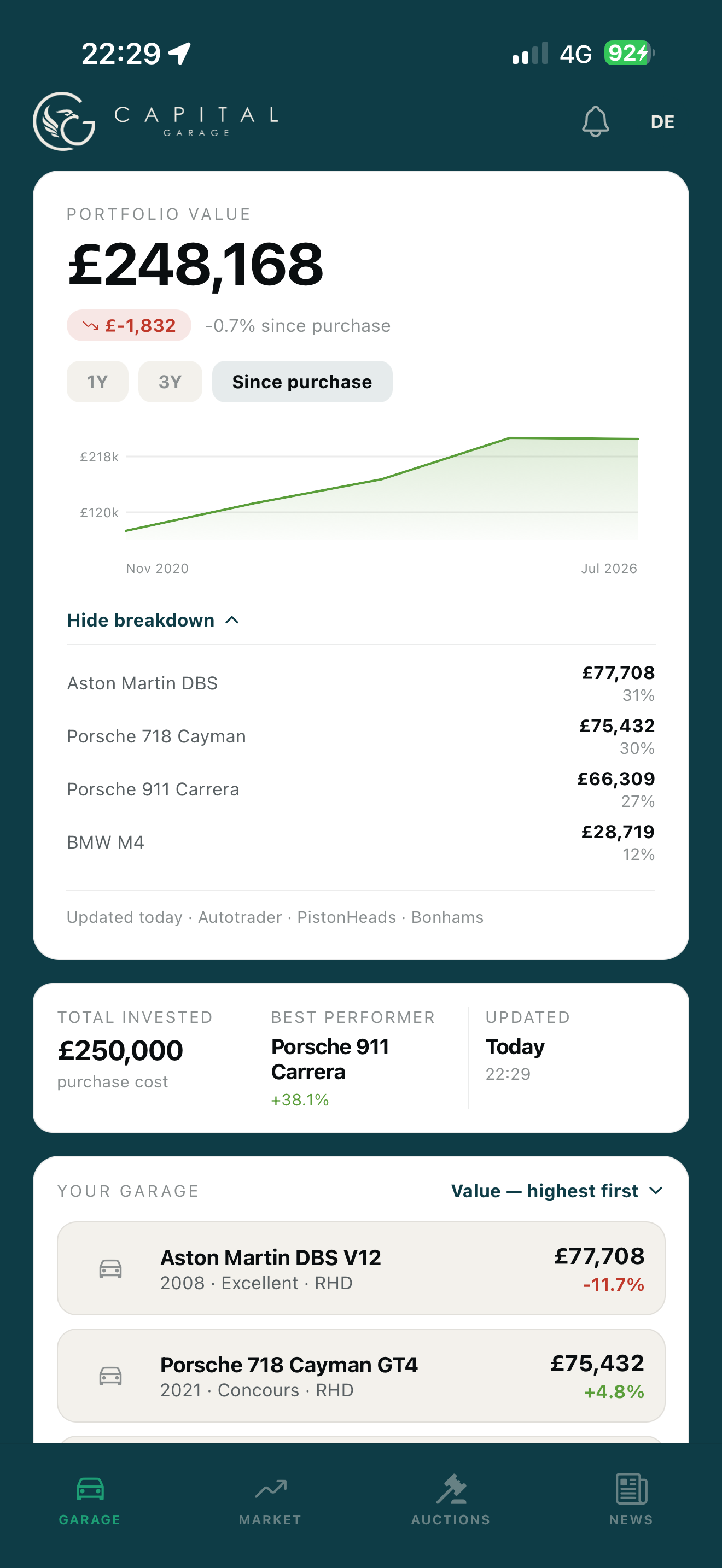The image size is (722, 1568).
Task: Open the Garage tab car icon
Action: pyautogui.click(x=90, y=1489)
